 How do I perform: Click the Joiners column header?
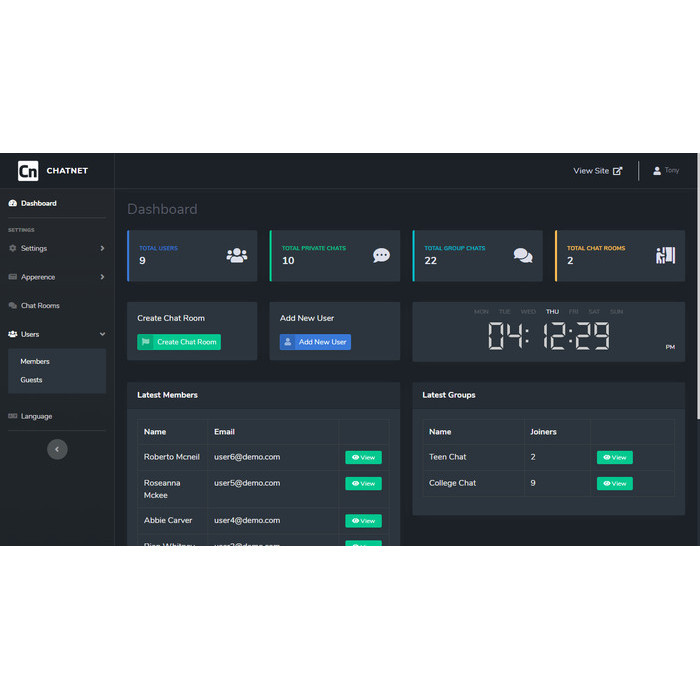point(543,432)
